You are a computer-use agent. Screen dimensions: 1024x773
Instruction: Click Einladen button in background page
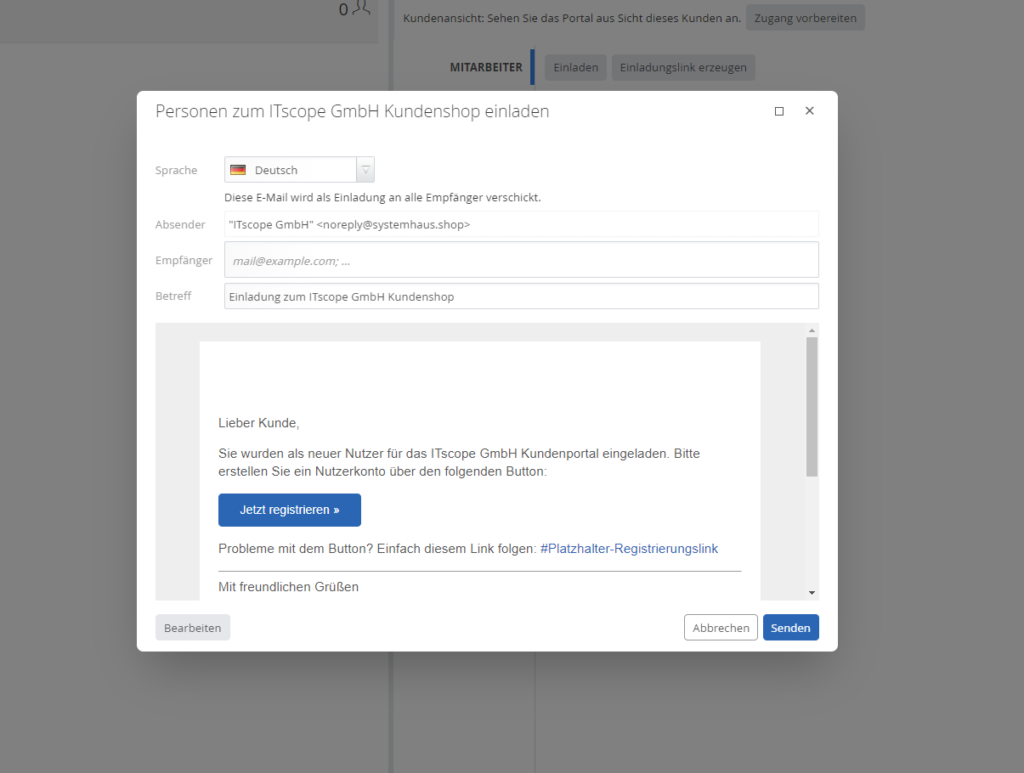point(576,67)
